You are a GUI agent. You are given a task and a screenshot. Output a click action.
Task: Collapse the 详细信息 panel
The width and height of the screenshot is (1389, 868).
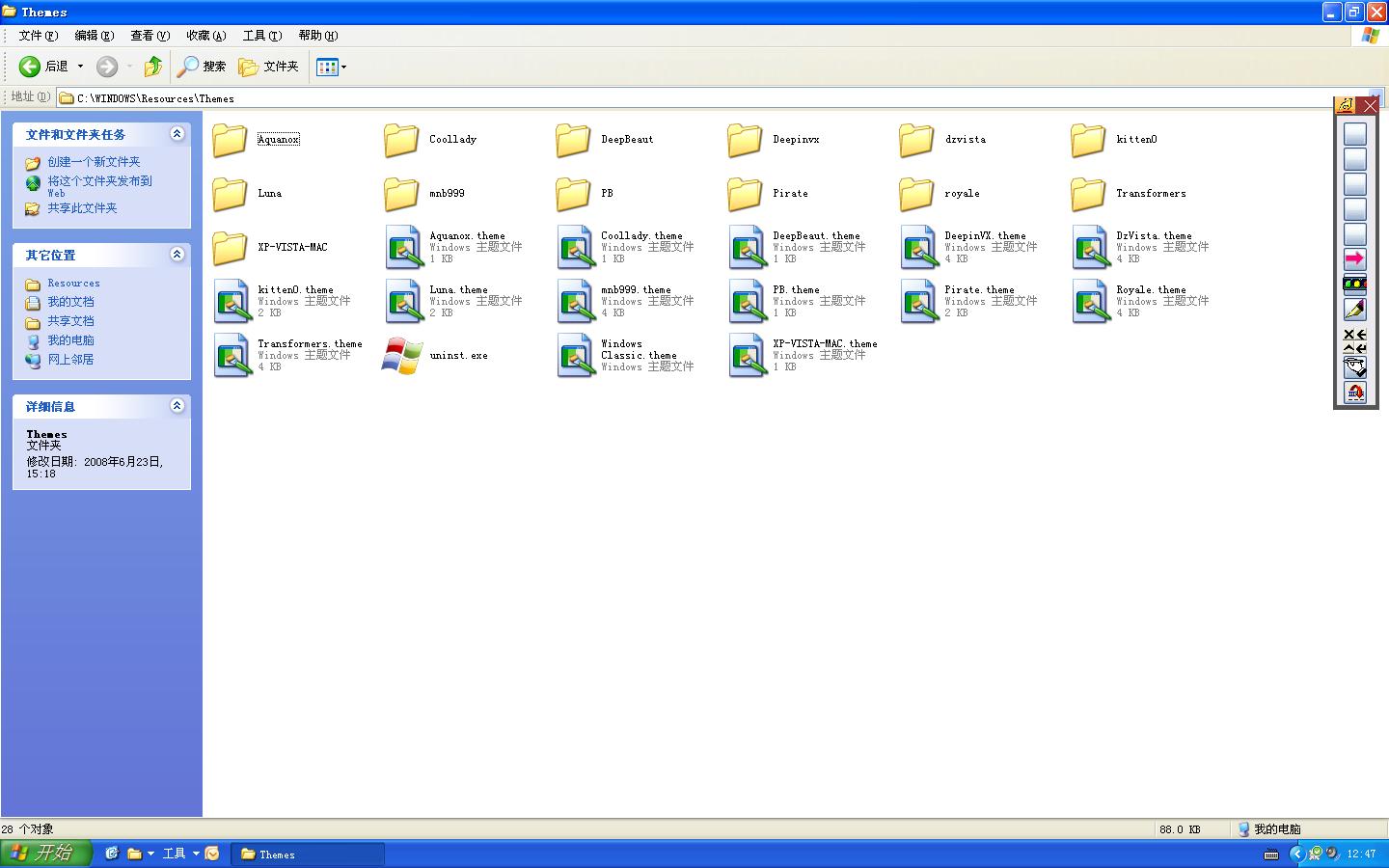point(177,406)
